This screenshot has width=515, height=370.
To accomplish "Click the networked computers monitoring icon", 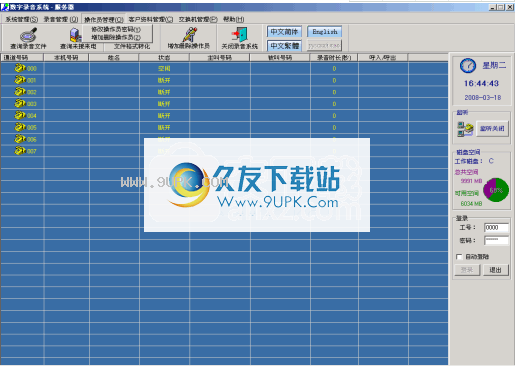I will [x=465, y=129].
